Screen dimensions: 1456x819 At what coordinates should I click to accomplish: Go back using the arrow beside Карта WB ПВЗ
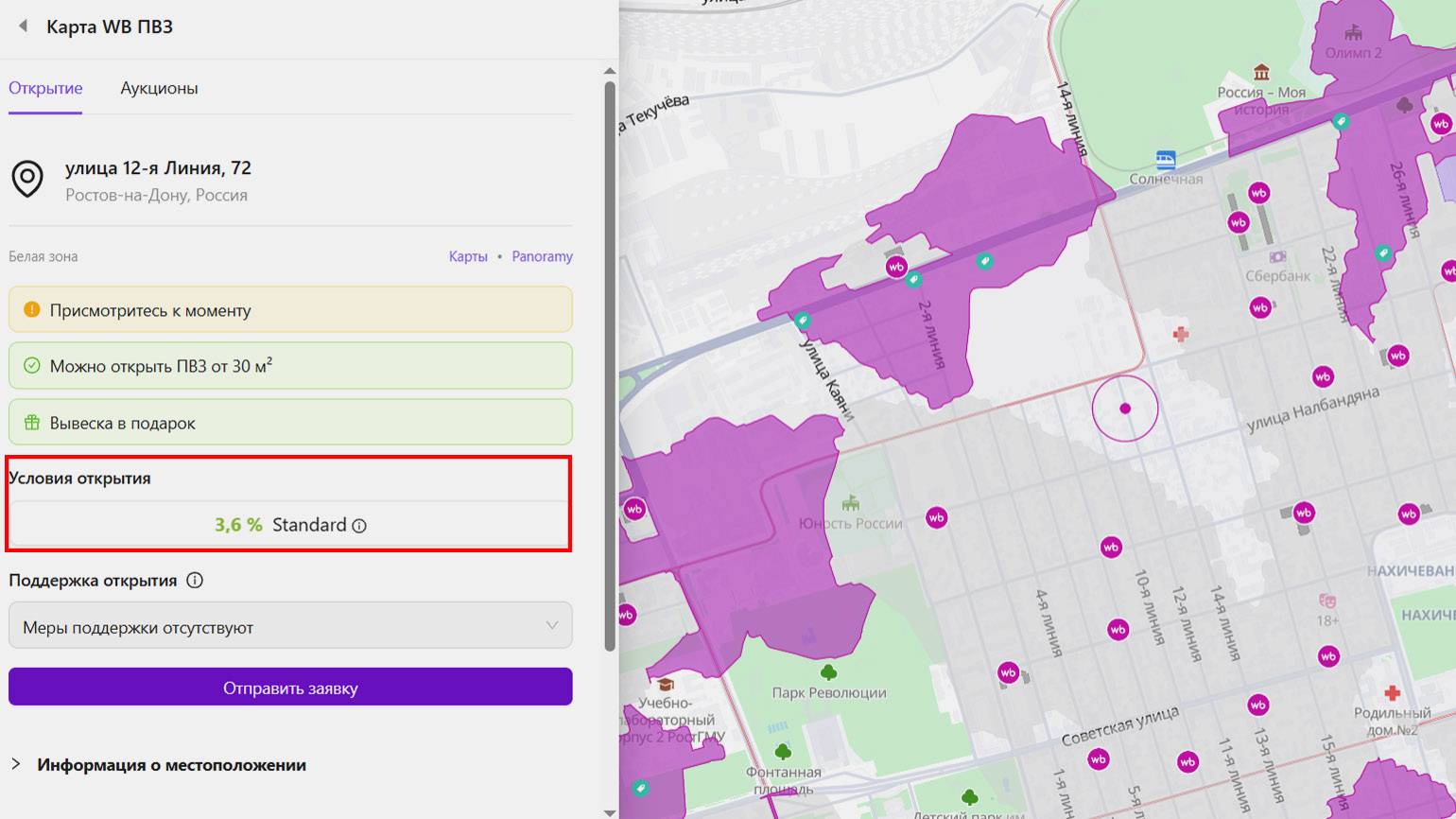tap(23, 26)
